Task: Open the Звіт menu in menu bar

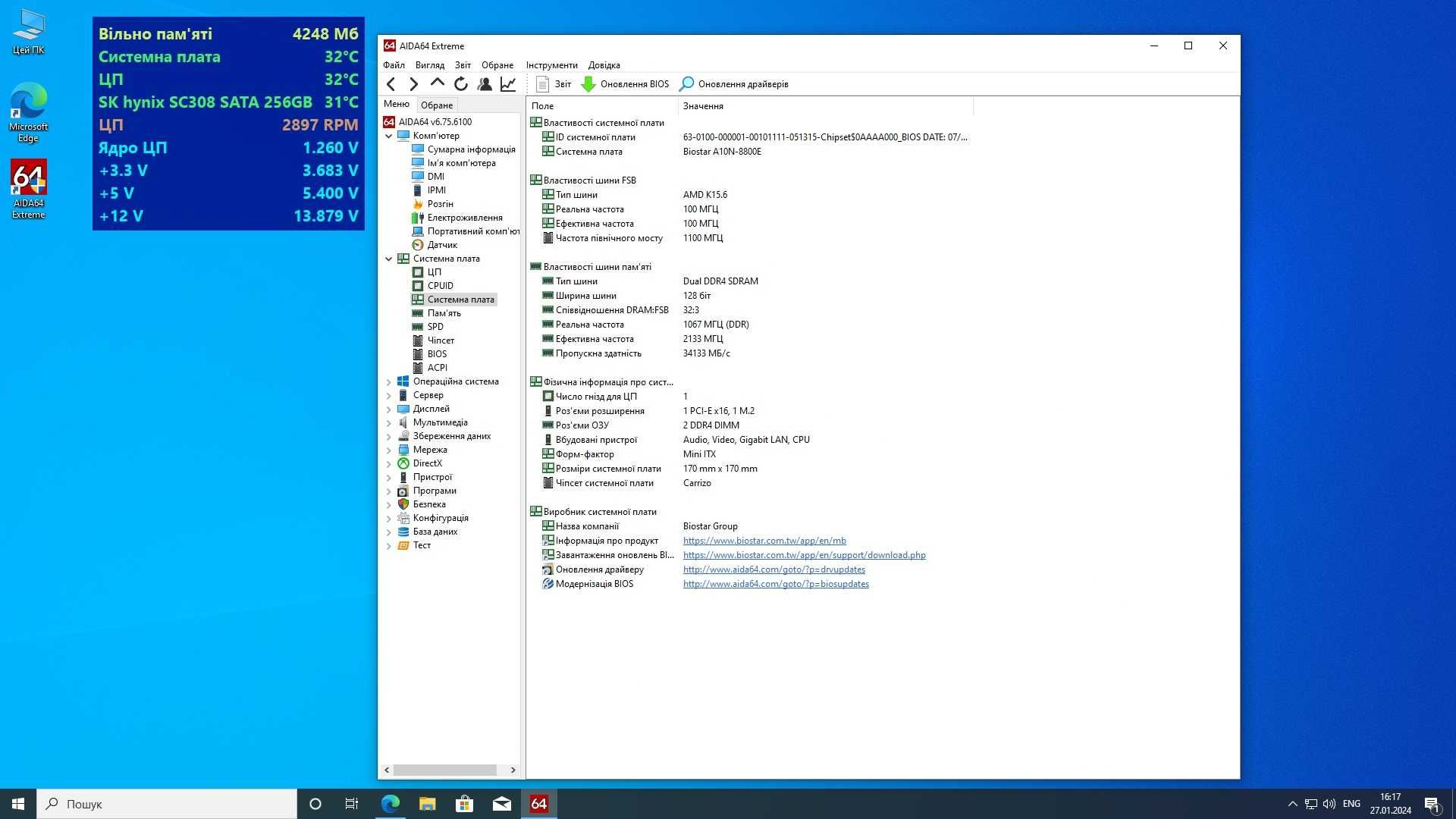Action: (x=463, y=65)
